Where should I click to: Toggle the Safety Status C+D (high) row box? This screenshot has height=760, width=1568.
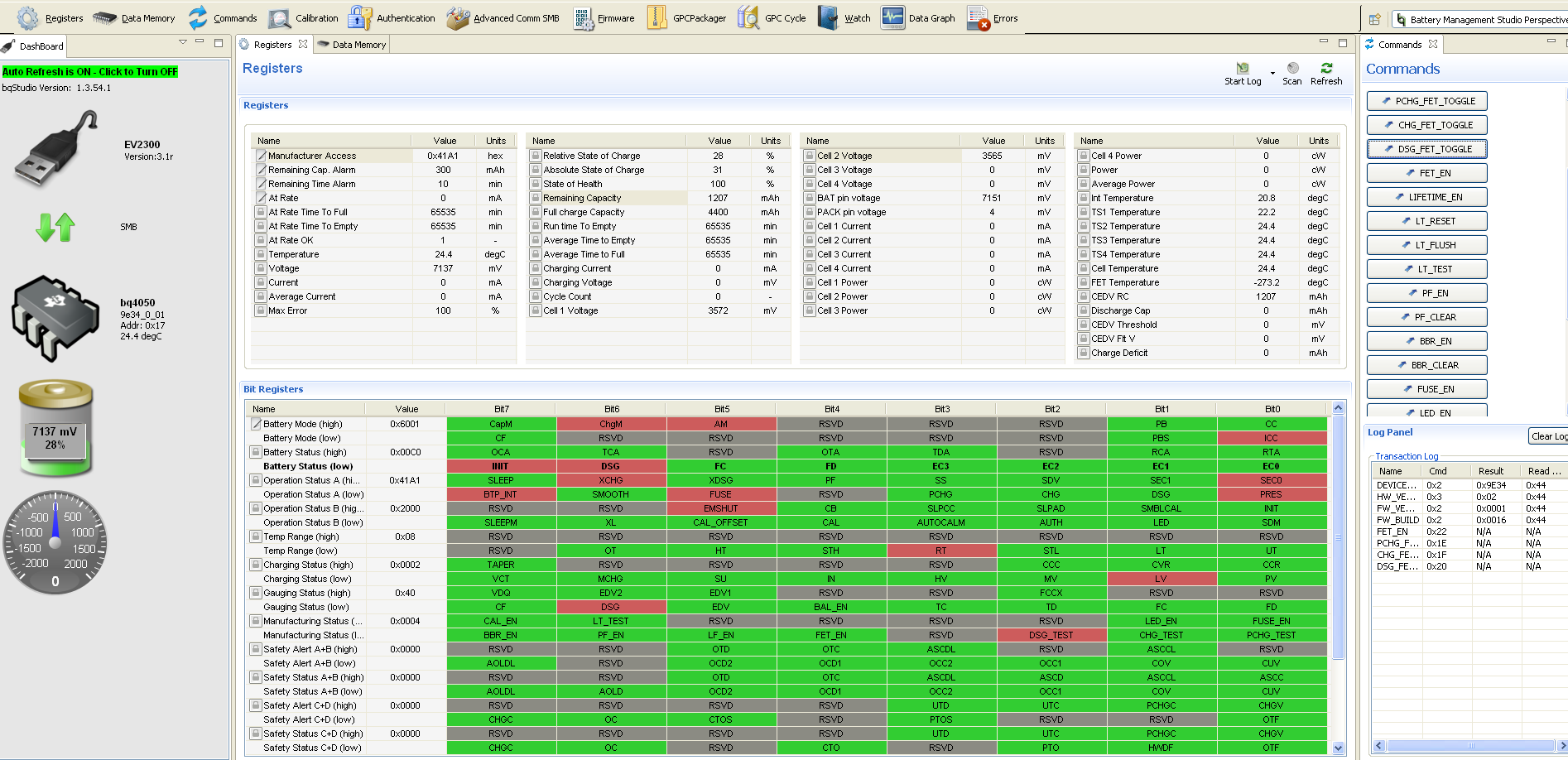click(257, 734)
